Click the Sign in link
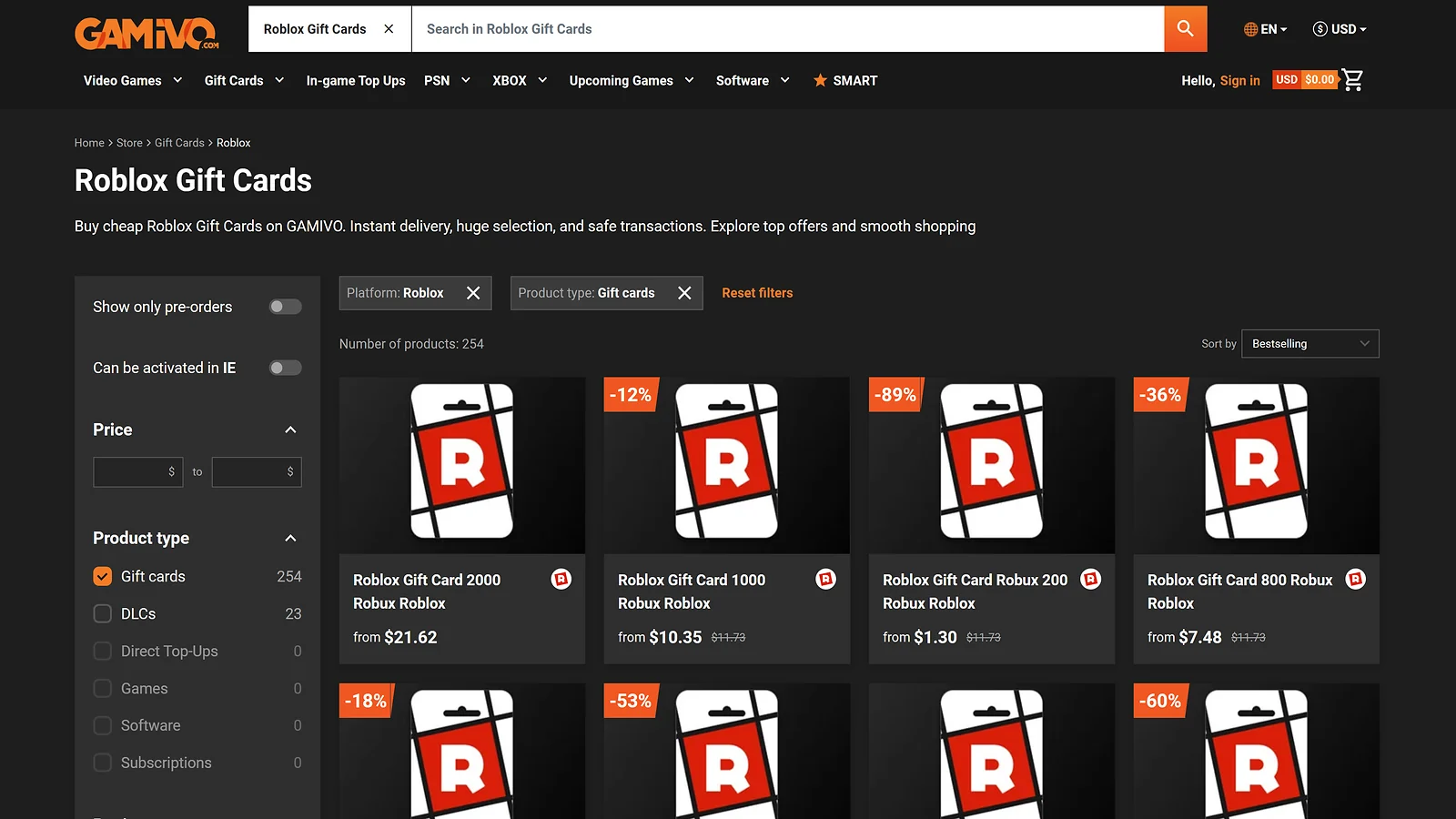 point(1240,80)
